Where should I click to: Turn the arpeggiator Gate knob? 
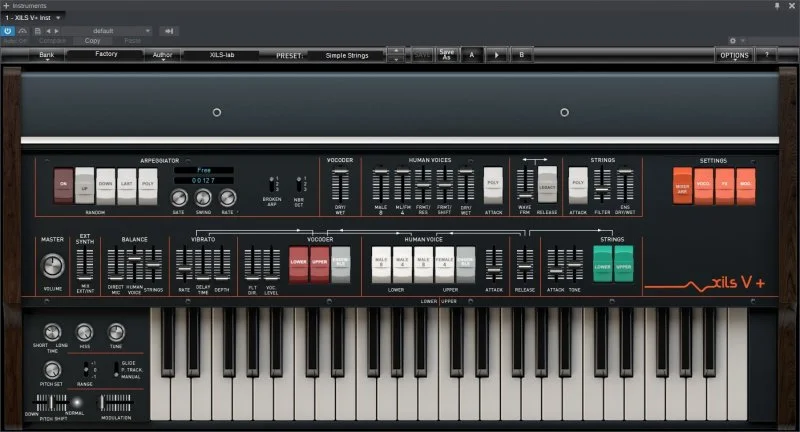coord(179,197)
